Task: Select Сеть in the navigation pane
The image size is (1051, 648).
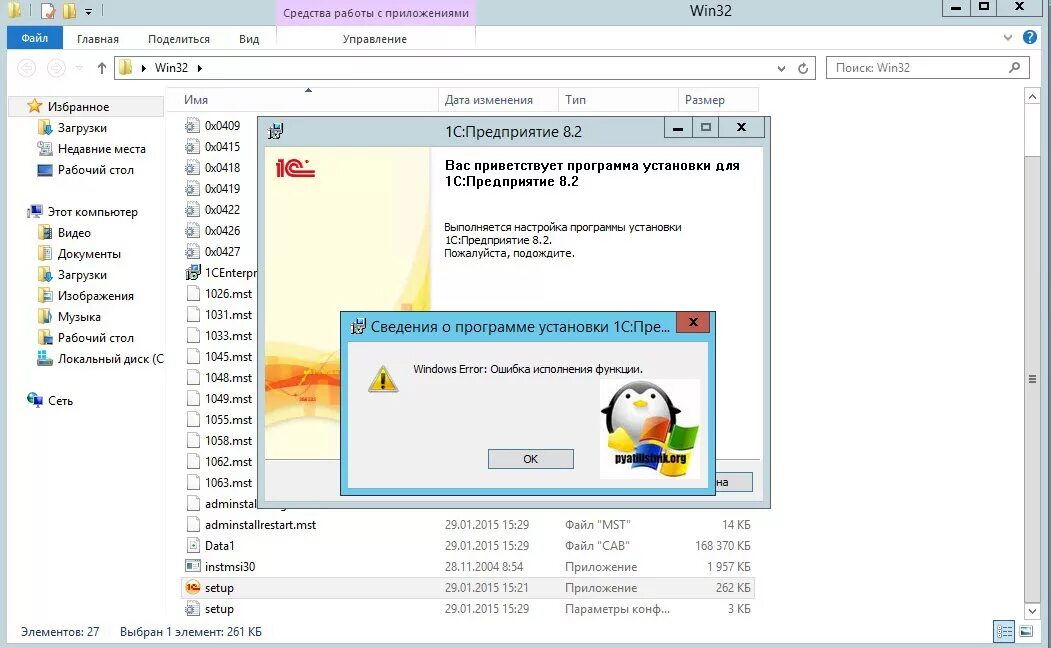Action: 60,401
